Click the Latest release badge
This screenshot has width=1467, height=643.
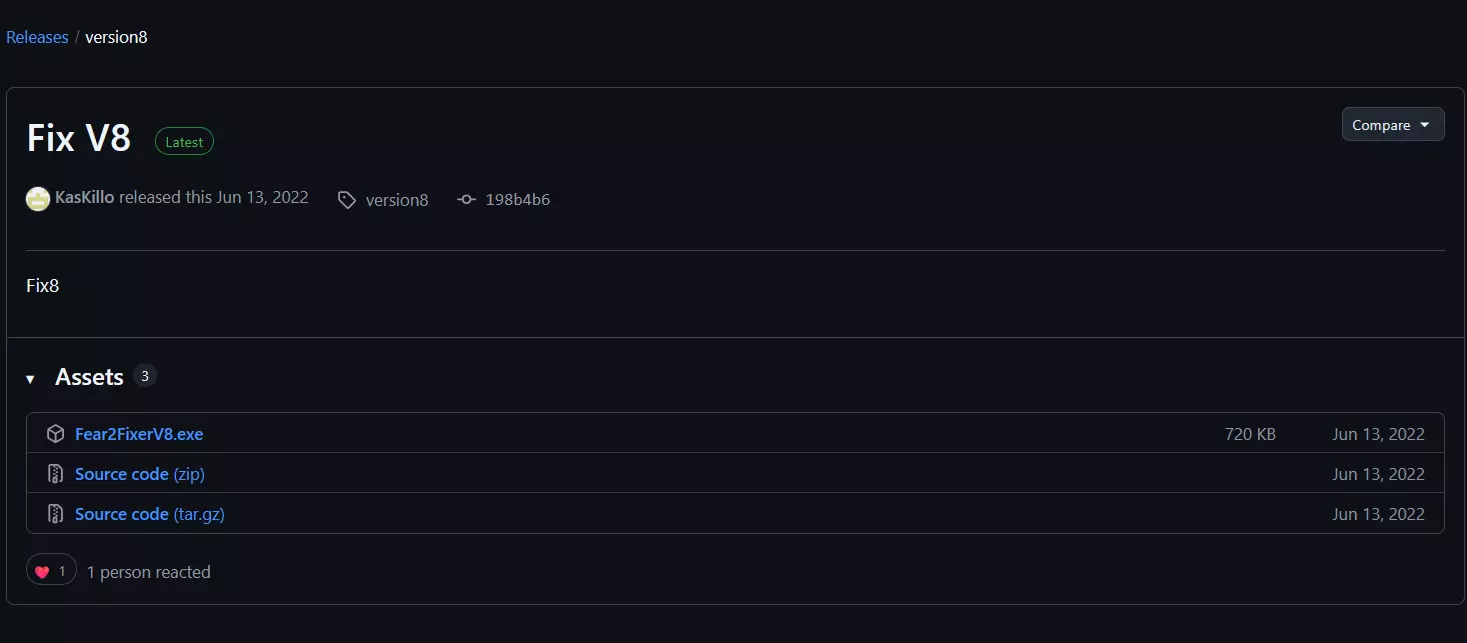coord(184,142)
